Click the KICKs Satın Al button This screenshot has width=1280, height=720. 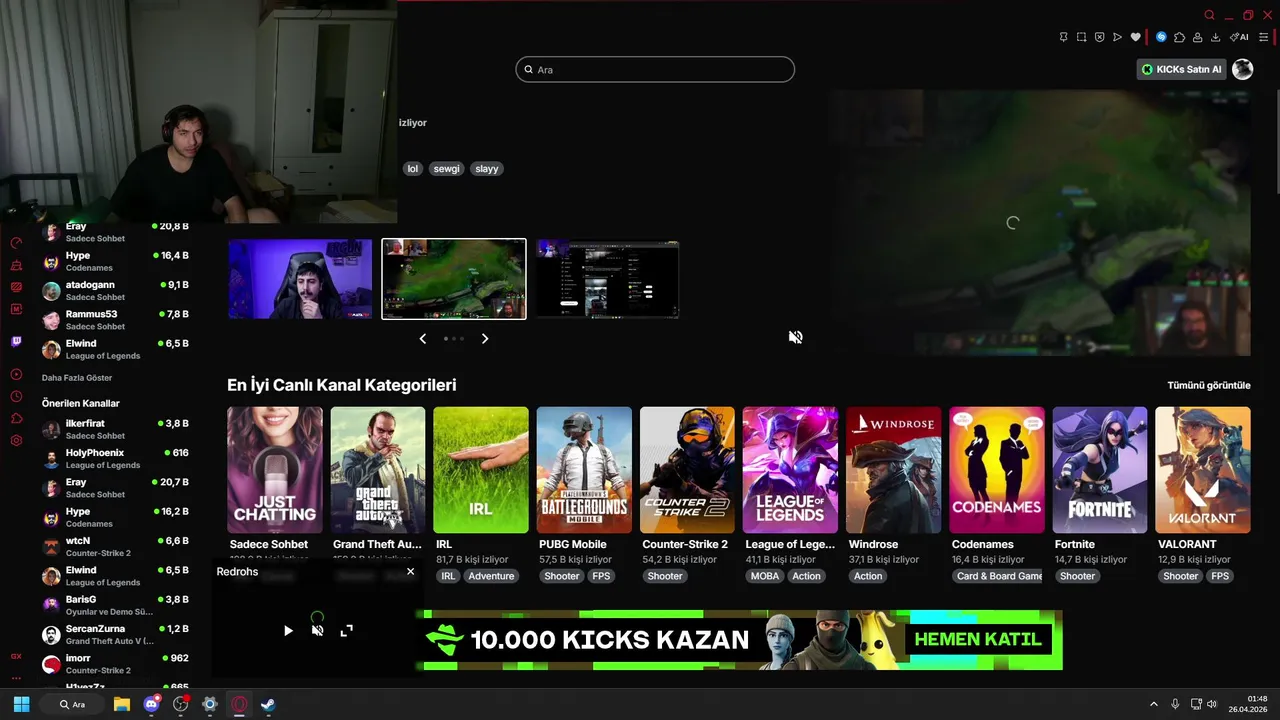[x=1181, y=69]
